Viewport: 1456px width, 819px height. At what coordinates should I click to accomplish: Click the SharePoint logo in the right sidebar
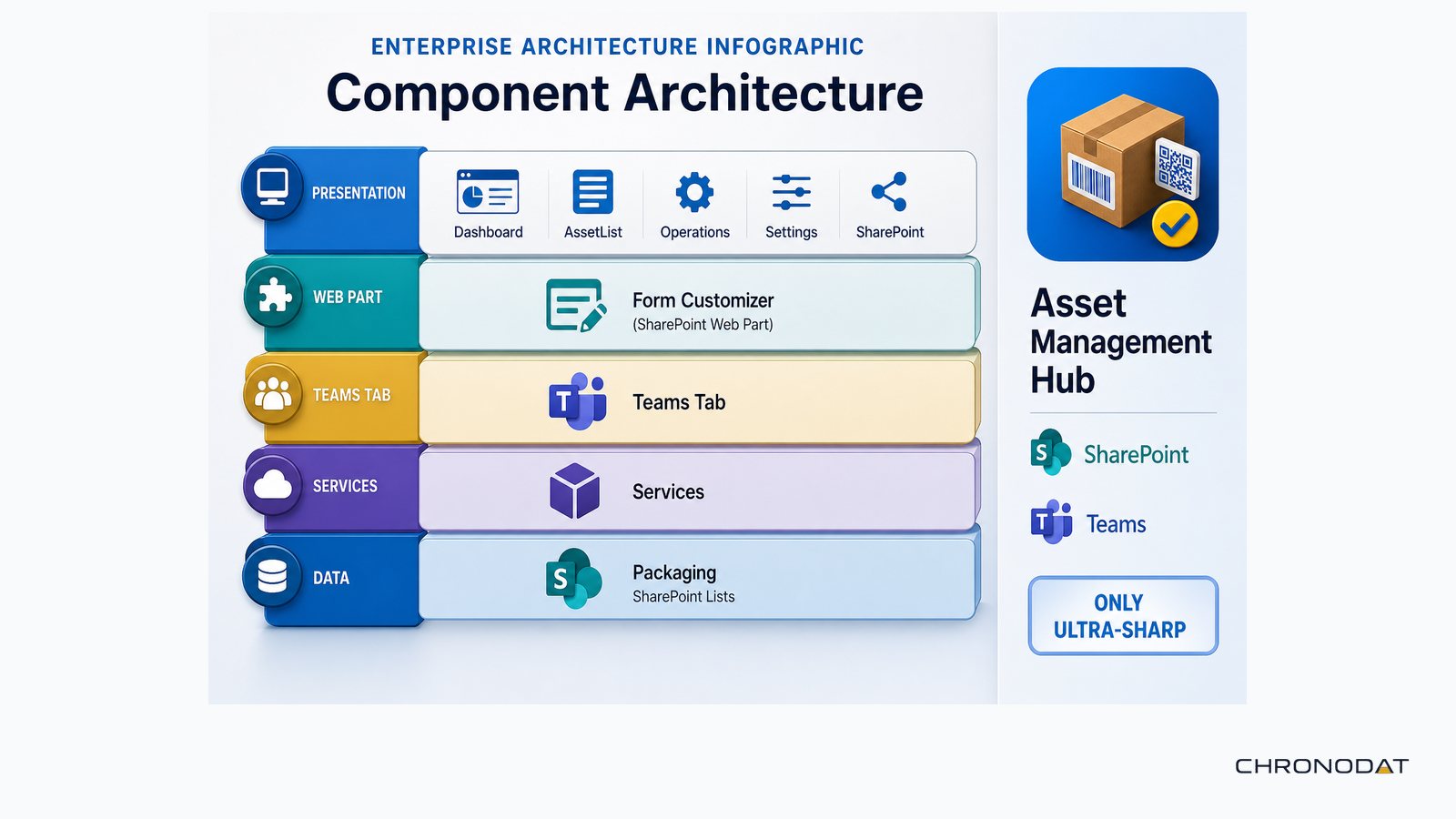pos(1051,452)
